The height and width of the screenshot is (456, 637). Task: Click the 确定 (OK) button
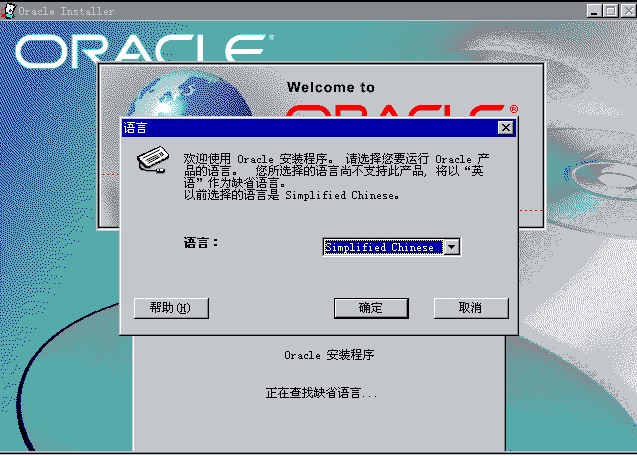tap(371, 308)
